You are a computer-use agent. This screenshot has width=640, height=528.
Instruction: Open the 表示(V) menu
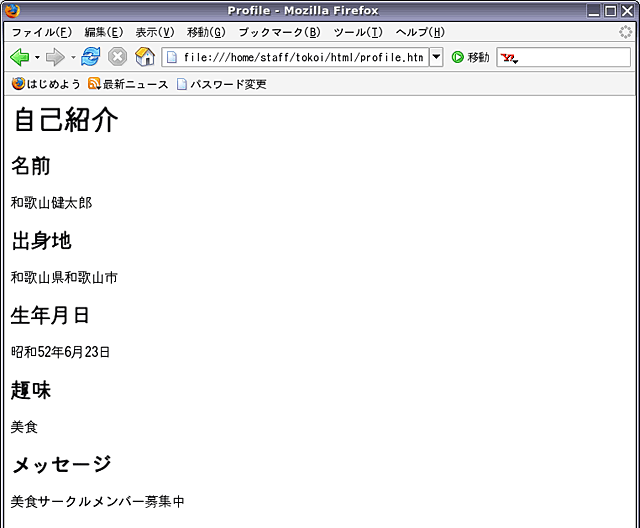point(155,32)
